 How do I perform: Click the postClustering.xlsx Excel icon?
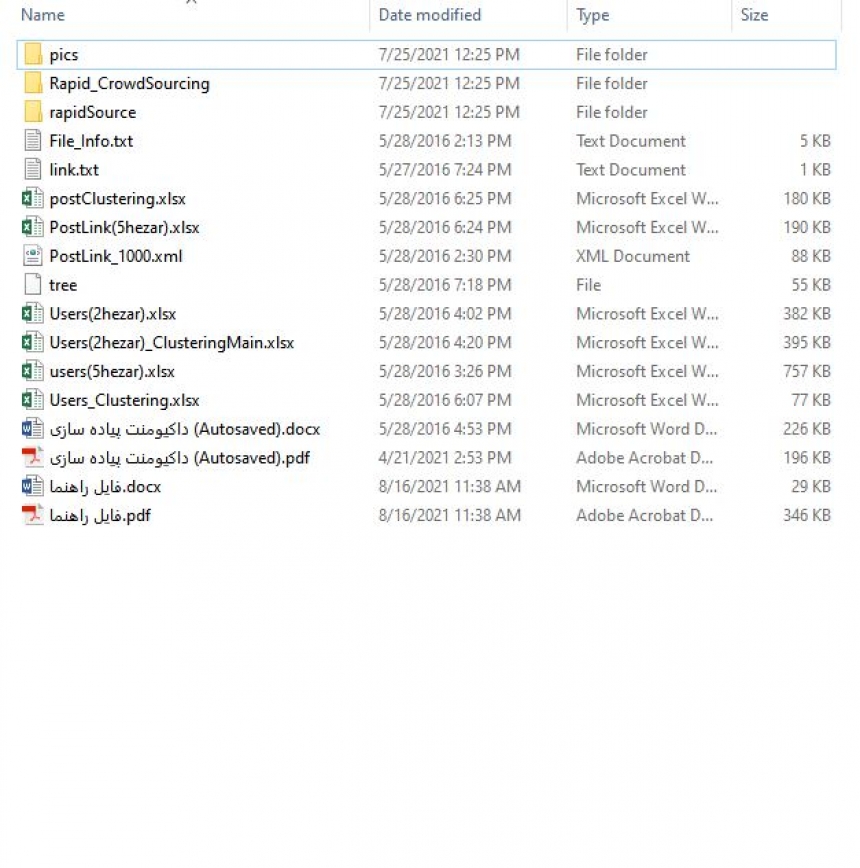(33, 198)
